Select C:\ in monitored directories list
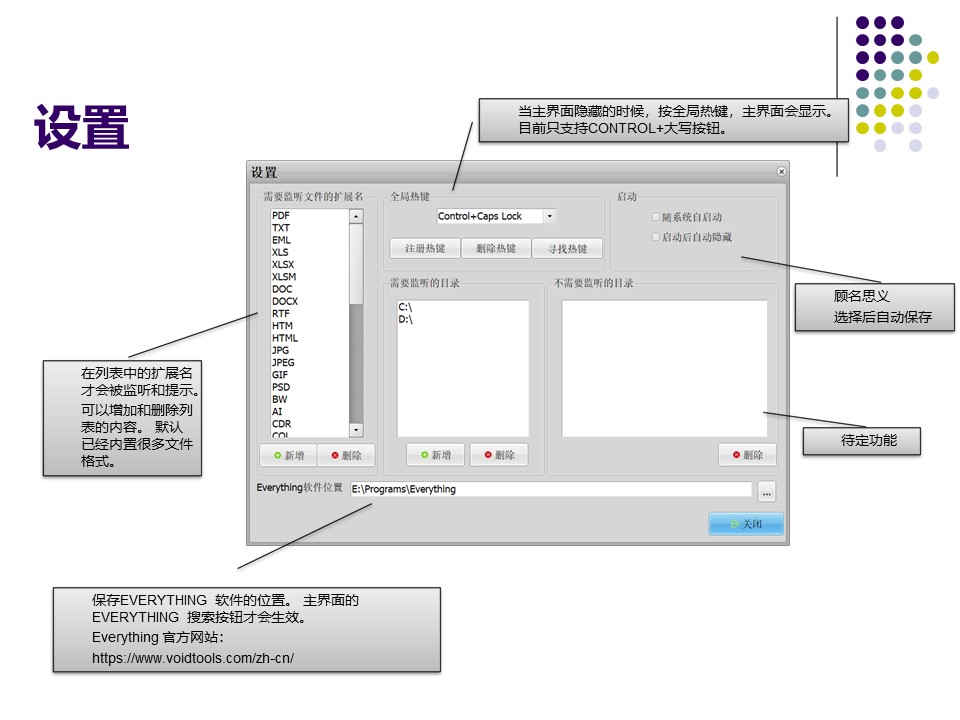 point(405,307)
